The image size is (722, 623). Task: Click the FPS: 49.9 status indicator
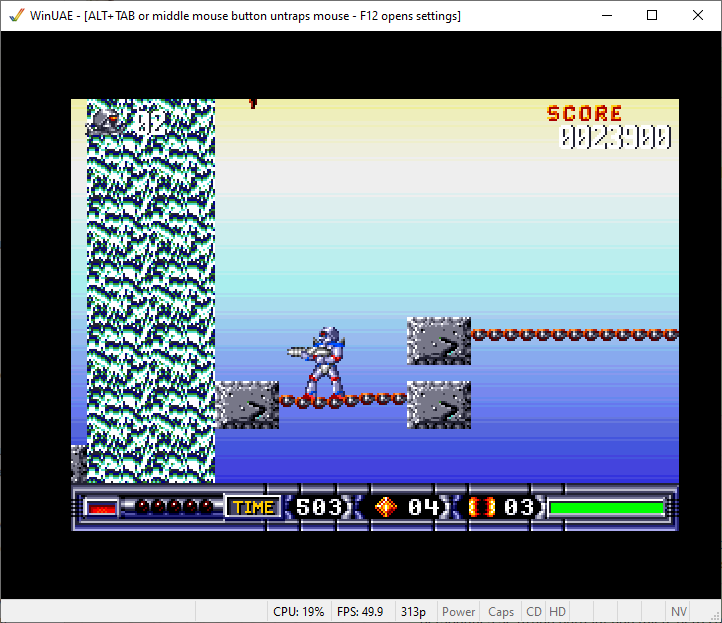(x=360, y=611)
